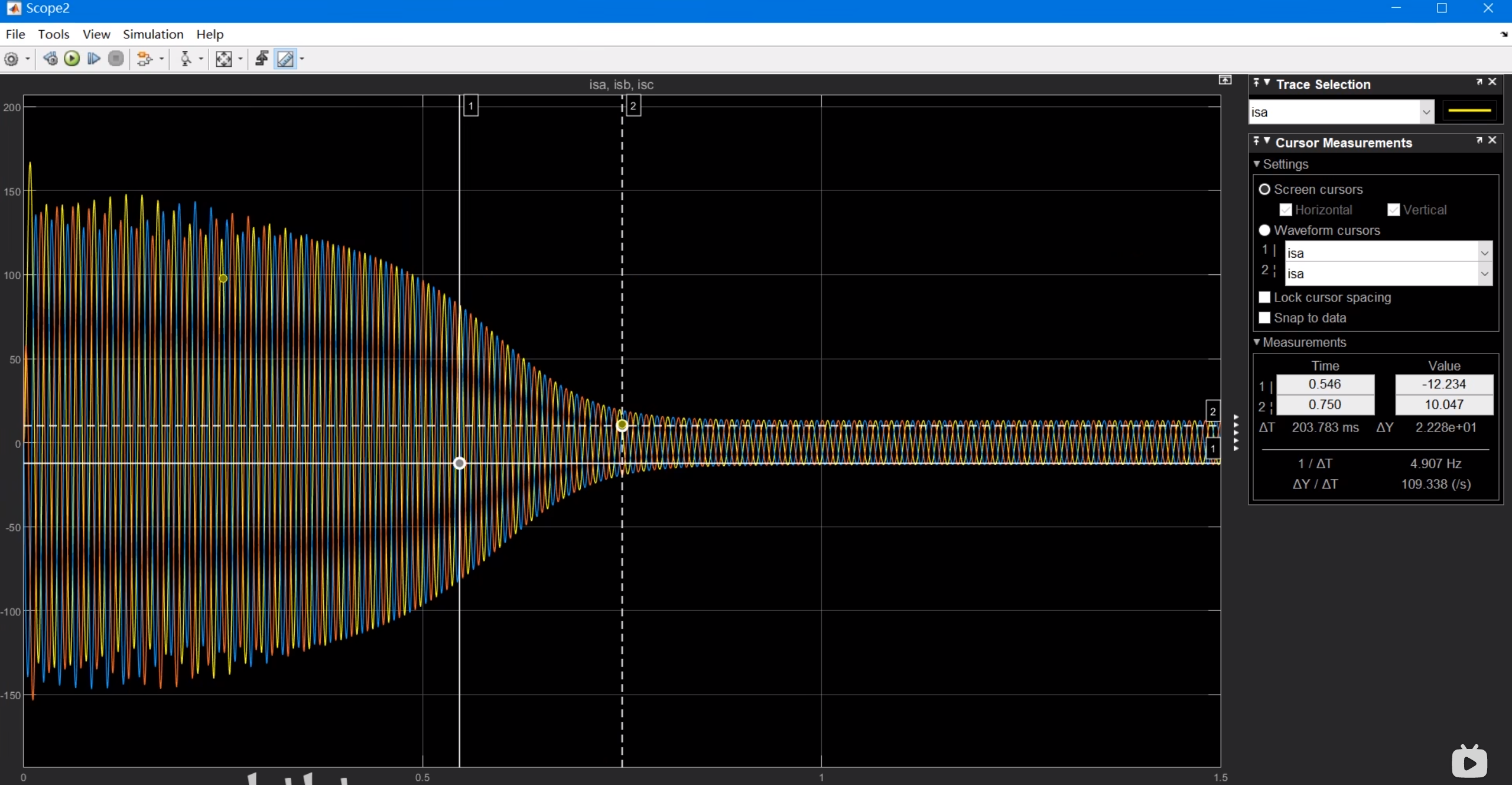Click the Step Forward icon
Screen dimensions: 1512x785
[x=93, y=59]
